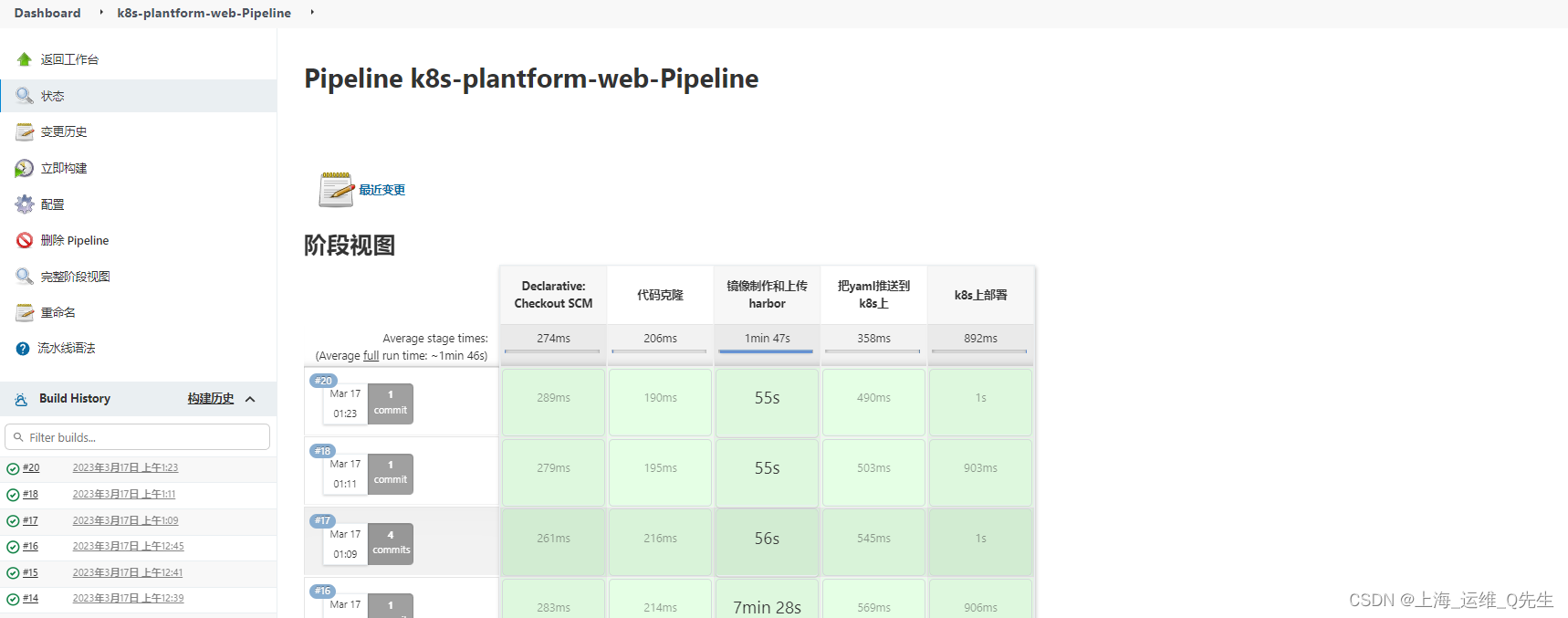1568x618 pixels.
Task: Click build #18 success status icon
Action: tap(13, 495)
